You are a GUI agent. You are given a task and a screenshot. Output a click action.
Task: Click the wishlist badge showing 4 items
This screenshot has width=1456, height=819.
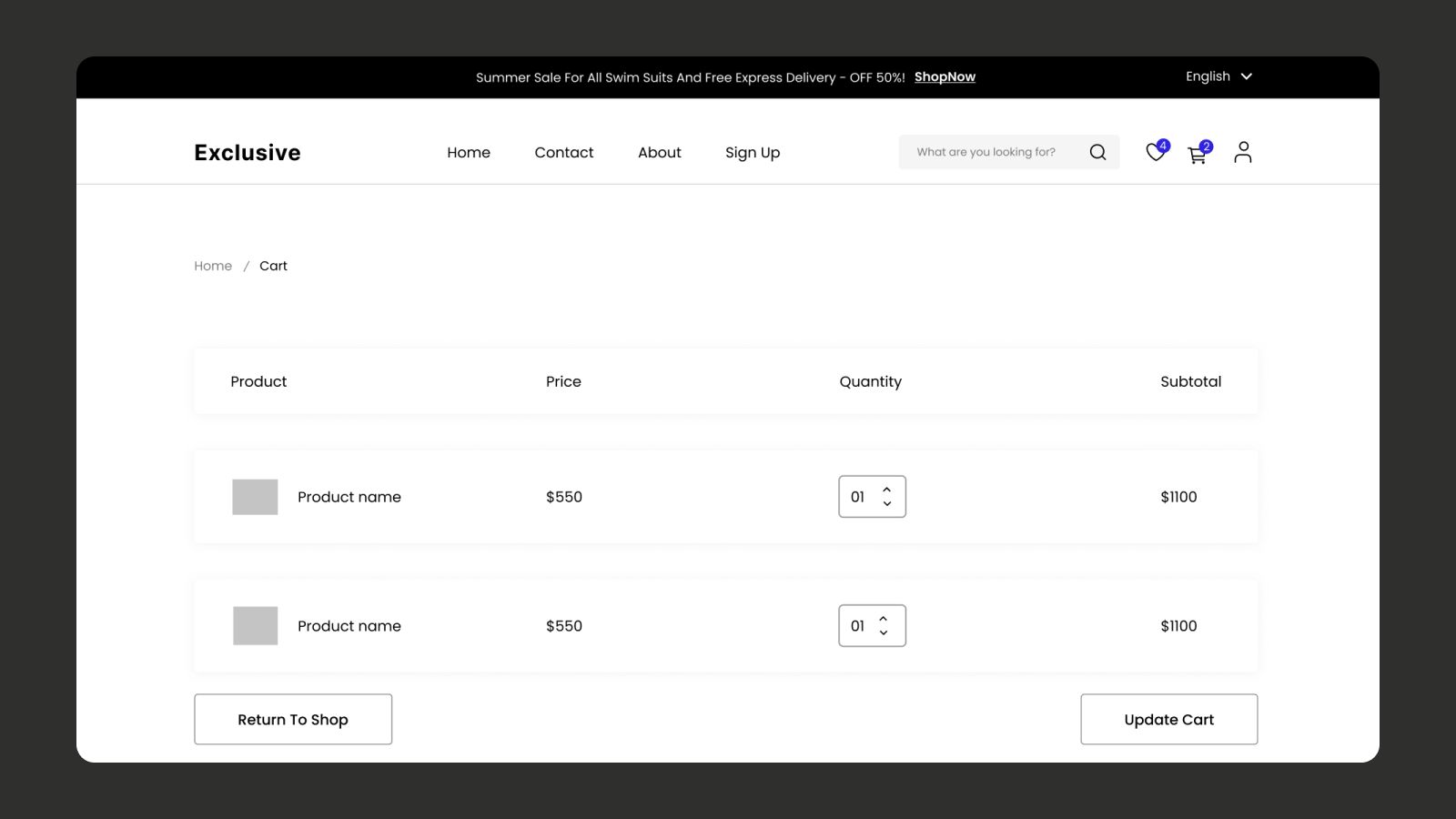coord(1163,145)
